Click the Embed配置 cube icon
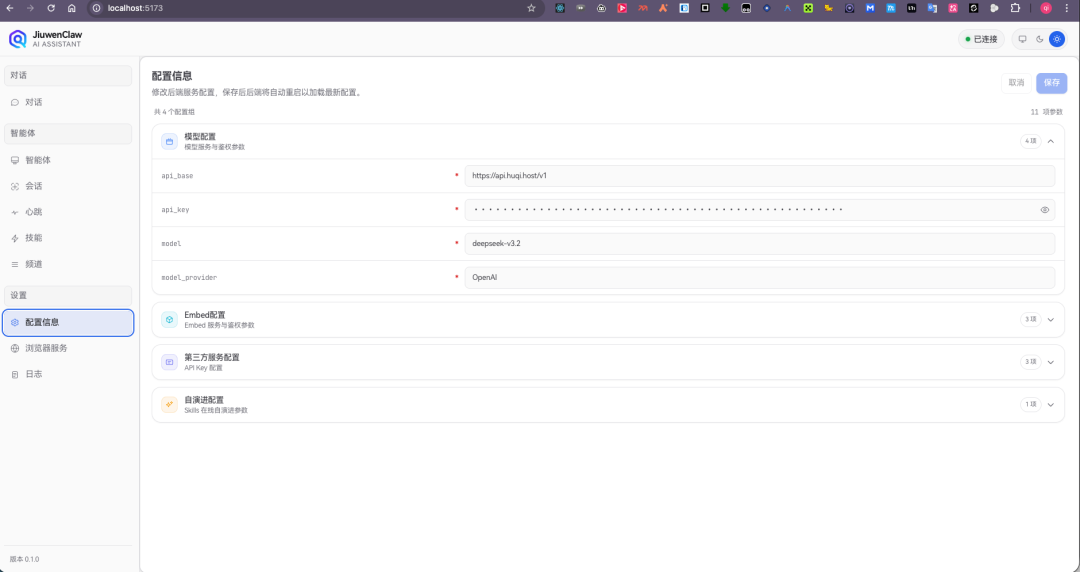This screenshot has width=1080, height=572. click(x=169, y=320)
